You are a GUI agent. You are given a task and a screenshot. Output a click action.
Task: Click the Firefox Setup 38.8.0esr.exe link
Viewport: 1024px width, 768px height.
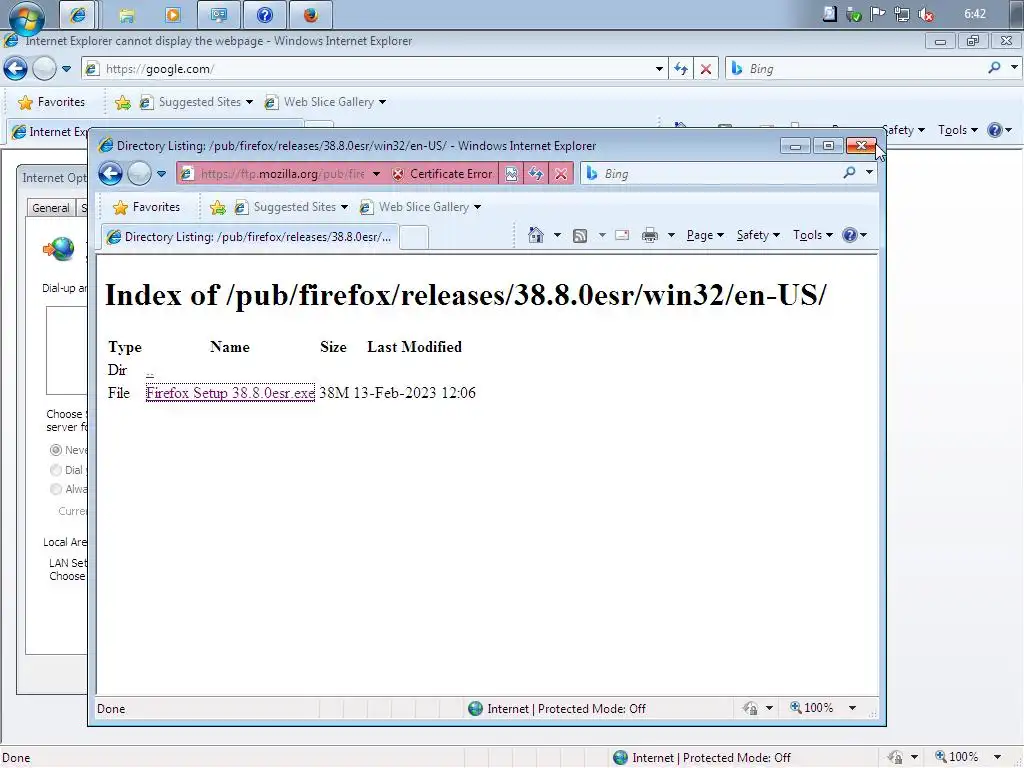[x=230, y=393]
